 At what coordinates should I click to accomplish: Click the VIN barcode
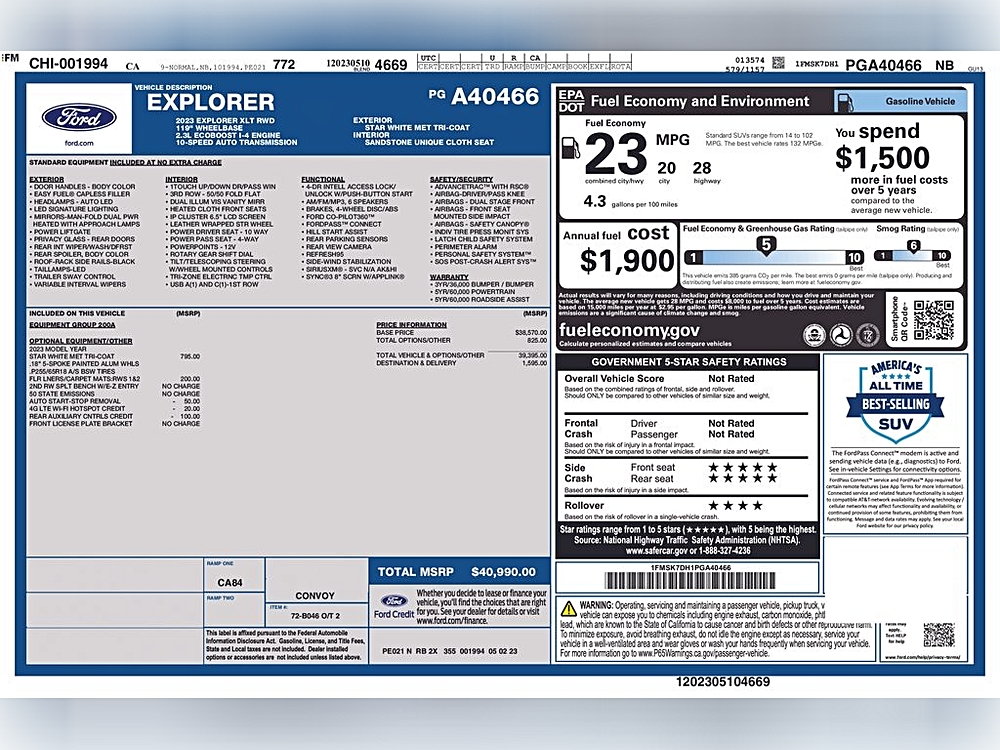[690, 580]
